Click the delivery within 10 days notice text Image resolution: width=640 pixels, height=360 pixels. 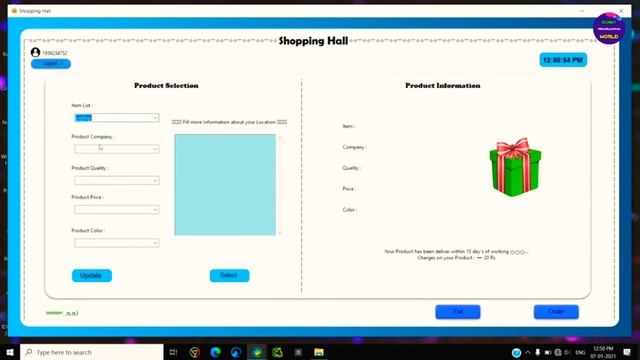[456, 252]
